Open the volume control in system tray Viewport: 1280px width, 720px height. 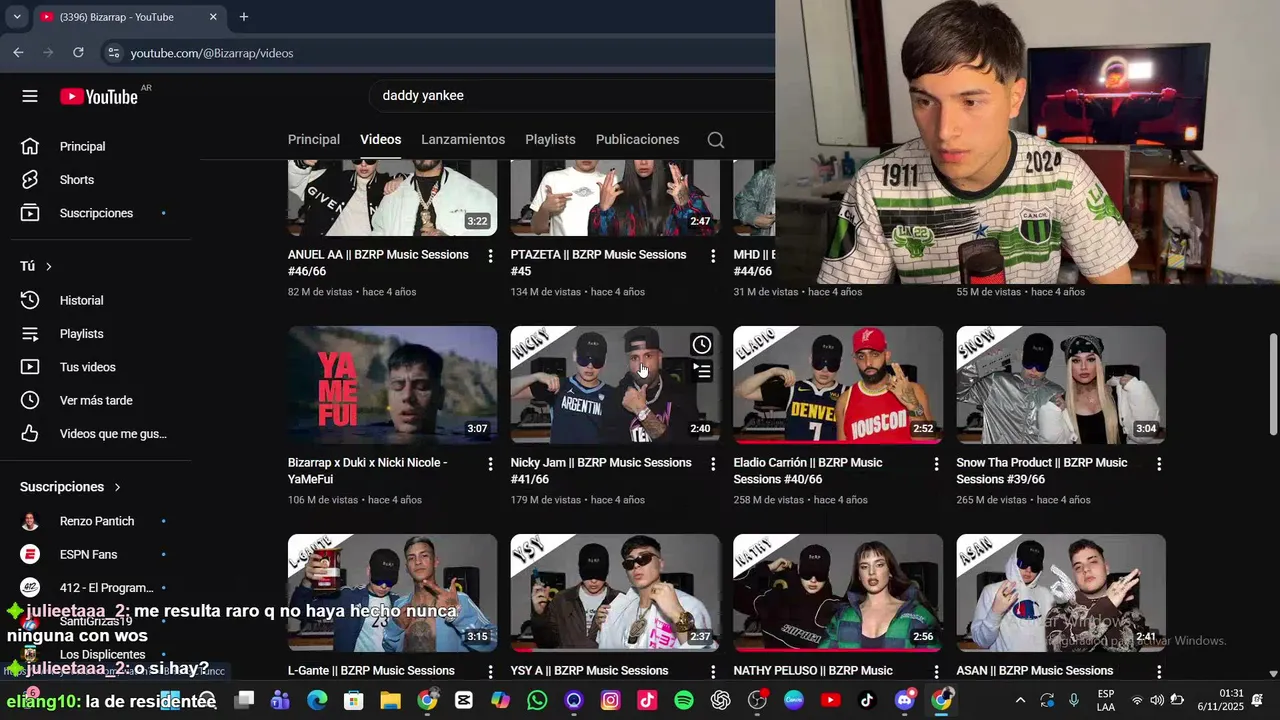coord(1157,700)
